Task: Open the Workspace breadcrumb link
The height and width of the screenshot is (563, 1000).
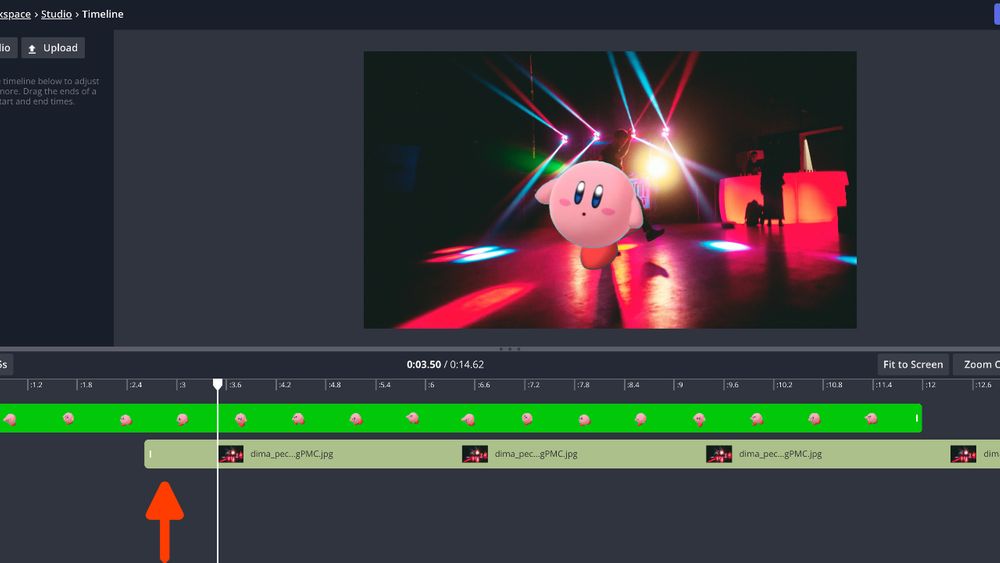Action: click(x=14, y=14)
